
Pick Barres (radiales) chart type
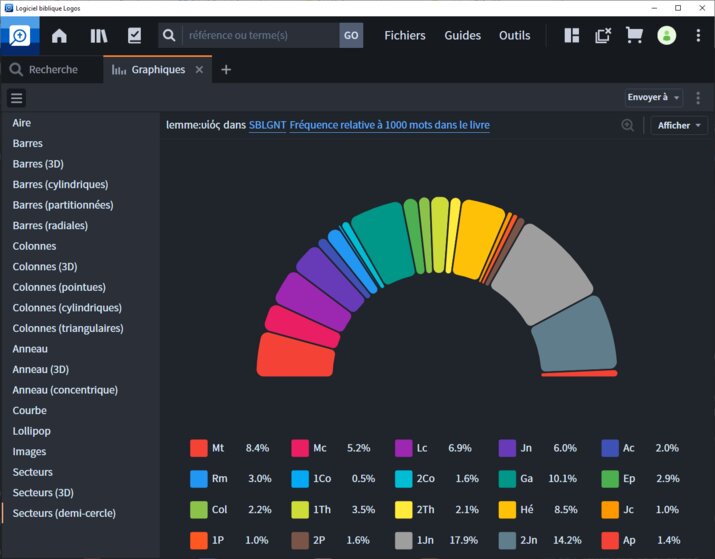[50, 225]
